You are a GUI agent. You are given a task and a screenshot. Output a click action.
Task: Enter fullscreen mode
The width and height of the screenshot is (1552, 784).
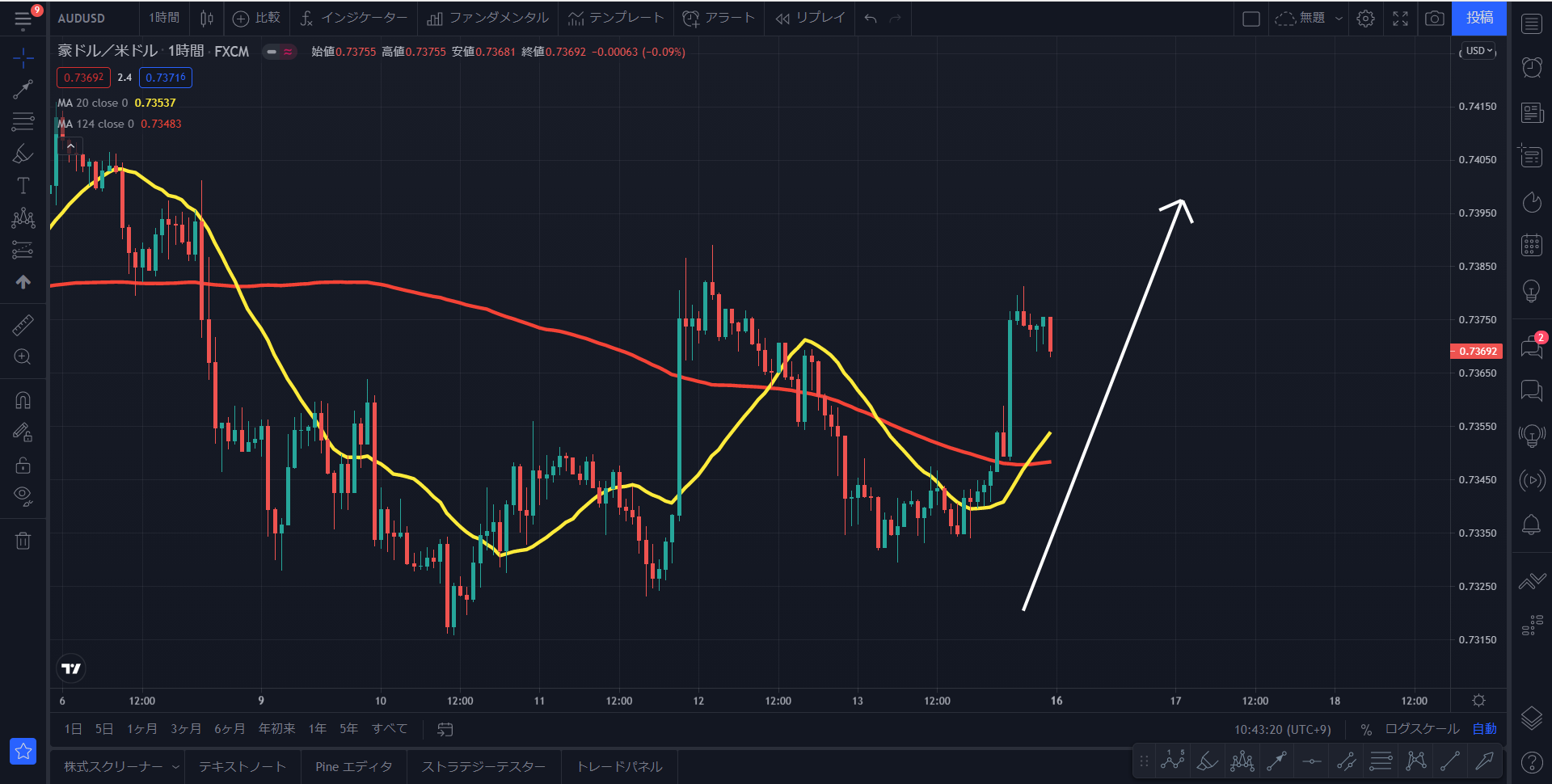(1400, 19)
